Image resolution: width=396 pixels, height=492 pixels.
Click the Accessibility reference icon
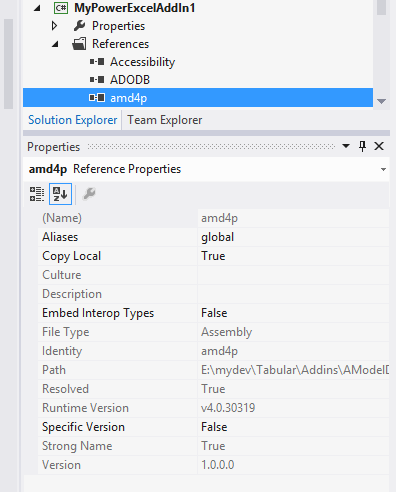97,62
